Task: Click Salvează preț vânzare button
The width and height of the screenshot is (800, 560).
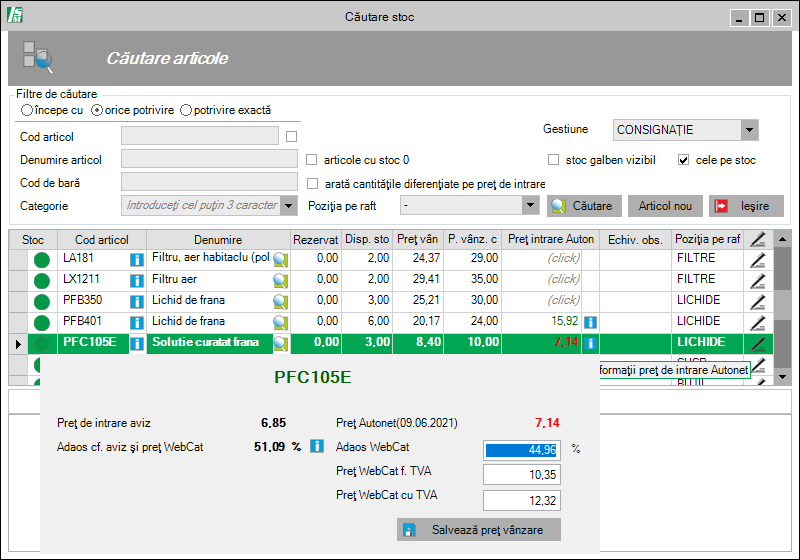Action: pyautogui.click(x=479, y=530)
